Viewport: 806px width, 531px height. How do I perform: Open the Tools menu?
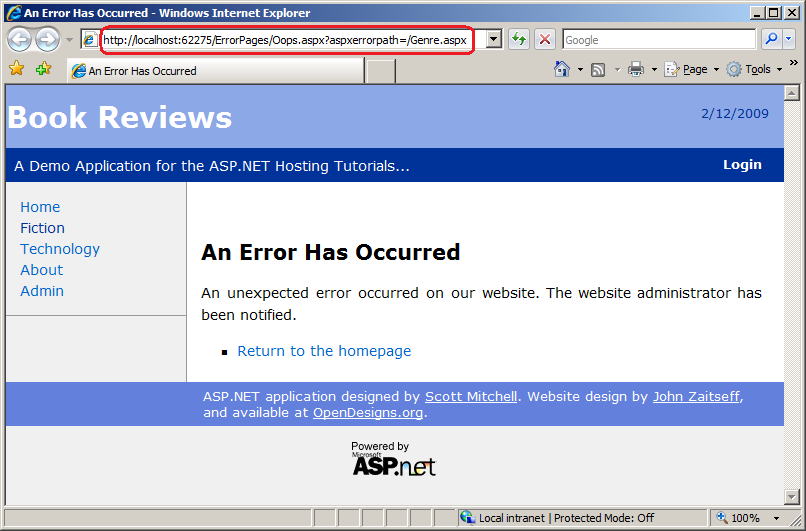[754, 69]
